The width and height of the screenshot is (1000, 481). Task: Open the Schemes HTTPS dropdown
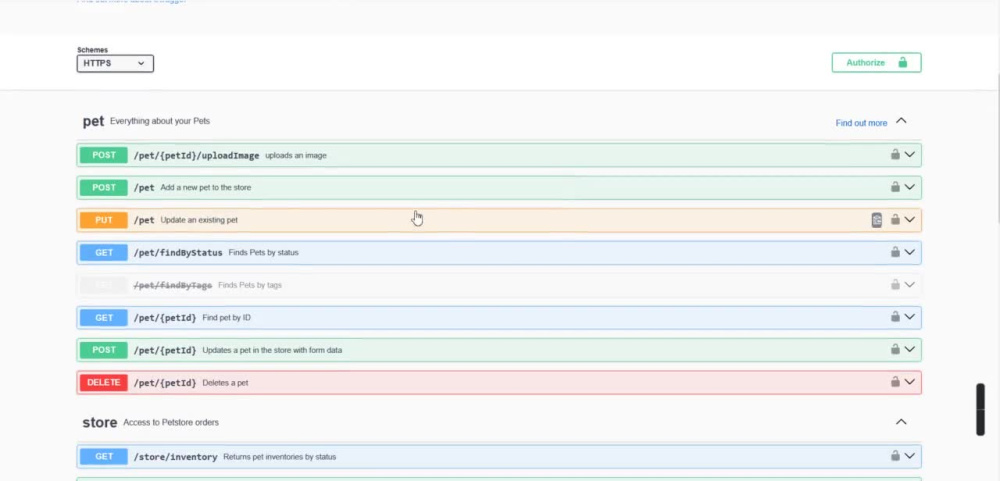[115, 63]
